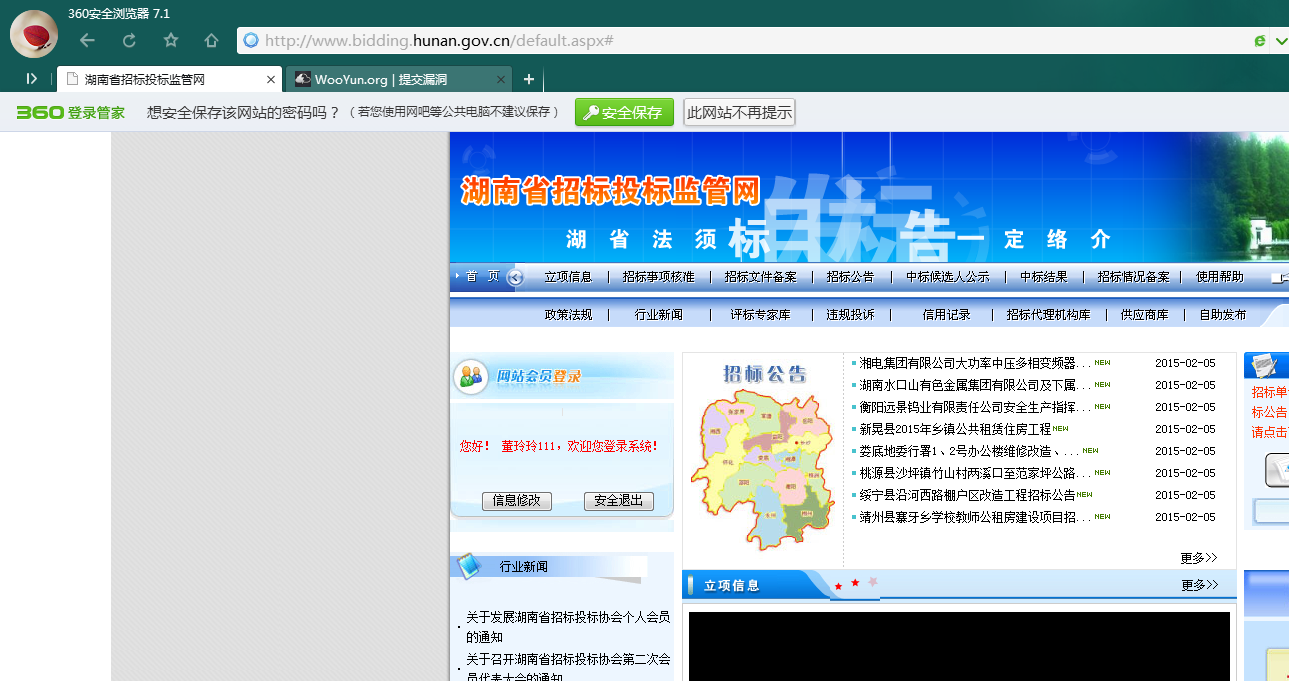The image size is (1289, 681).
Task: Open a new tab with plus button
Action: (529, 80)
